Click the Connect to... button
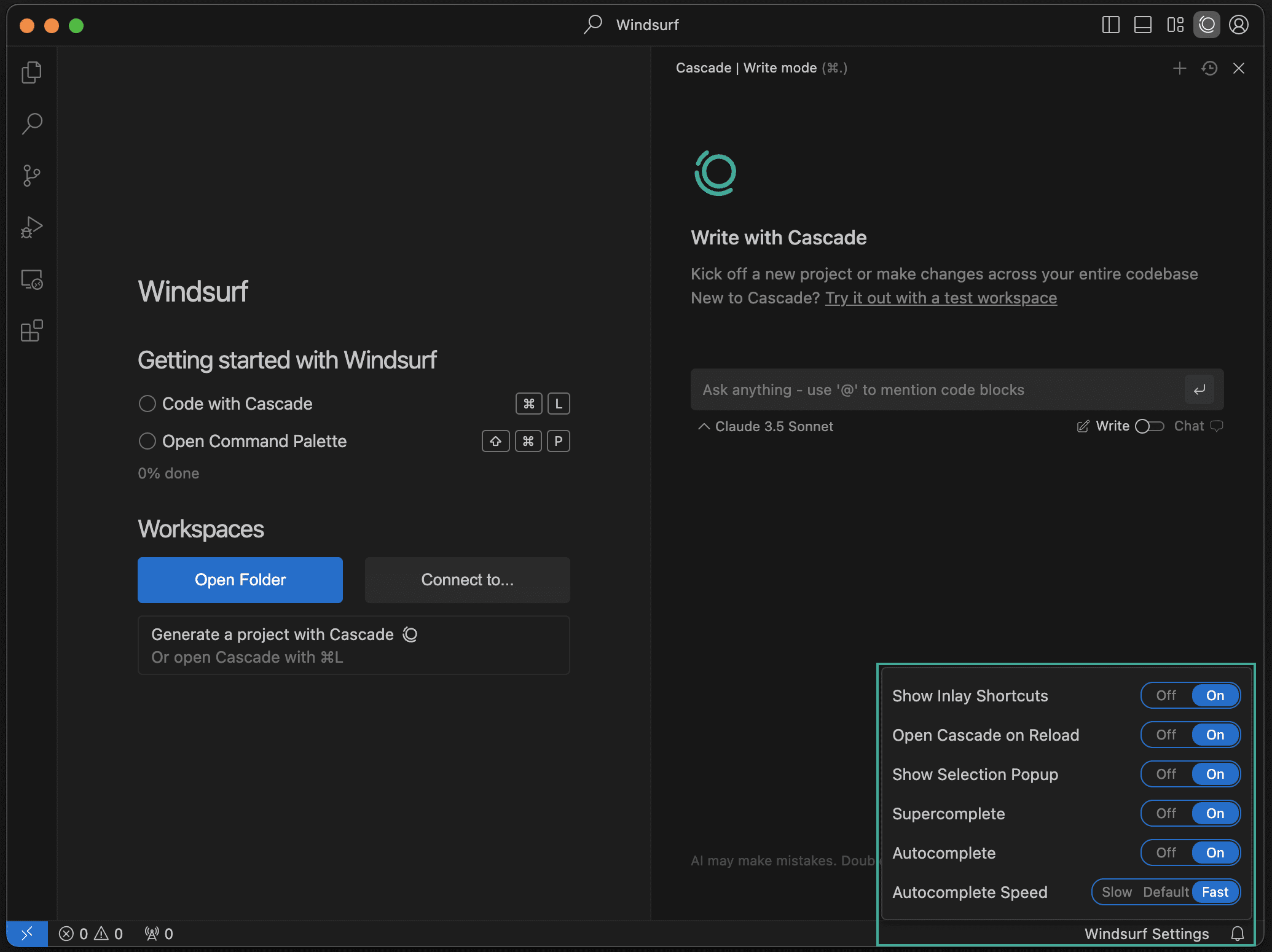 468,580
